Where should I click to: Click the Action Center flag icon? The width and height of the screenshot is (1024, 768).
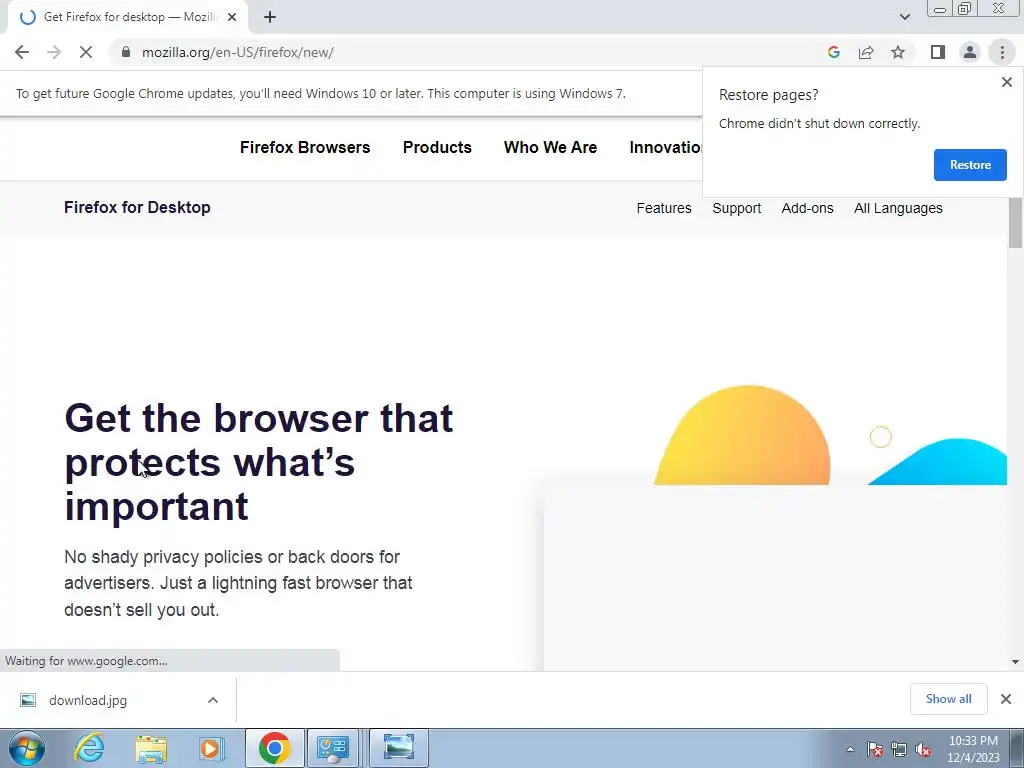click(x=874, y=749)
